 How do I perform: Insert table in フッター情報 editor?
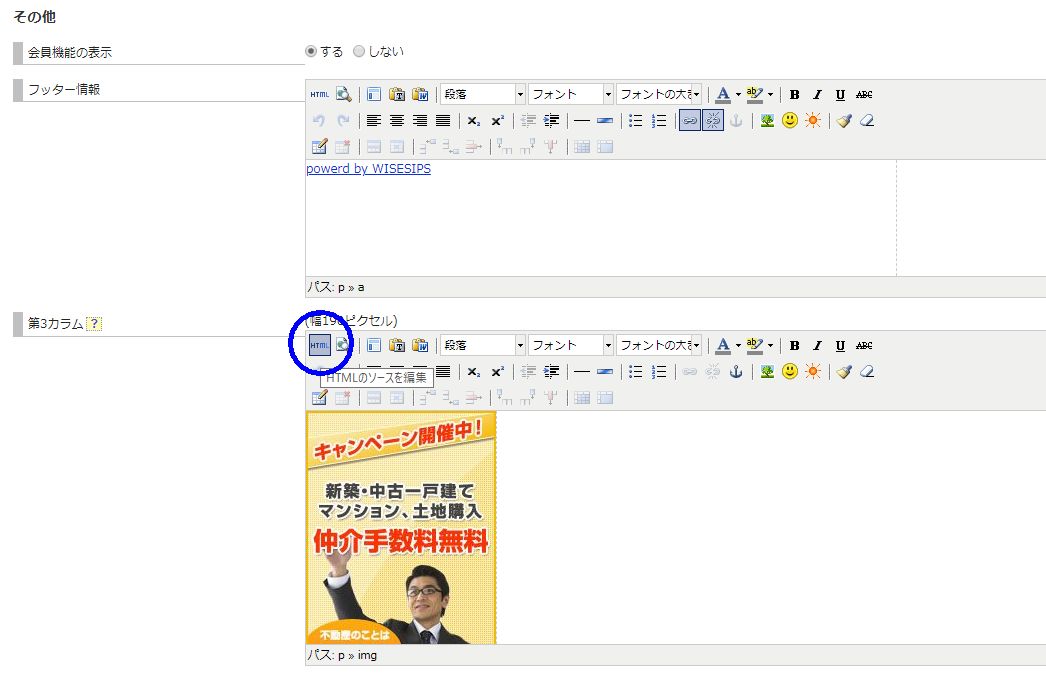320,147
